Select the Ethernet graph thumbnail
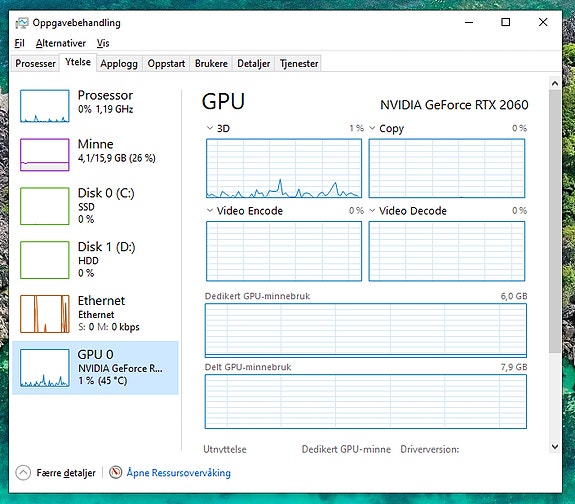This screenshot has width=575, height=504. click(45, 314)
